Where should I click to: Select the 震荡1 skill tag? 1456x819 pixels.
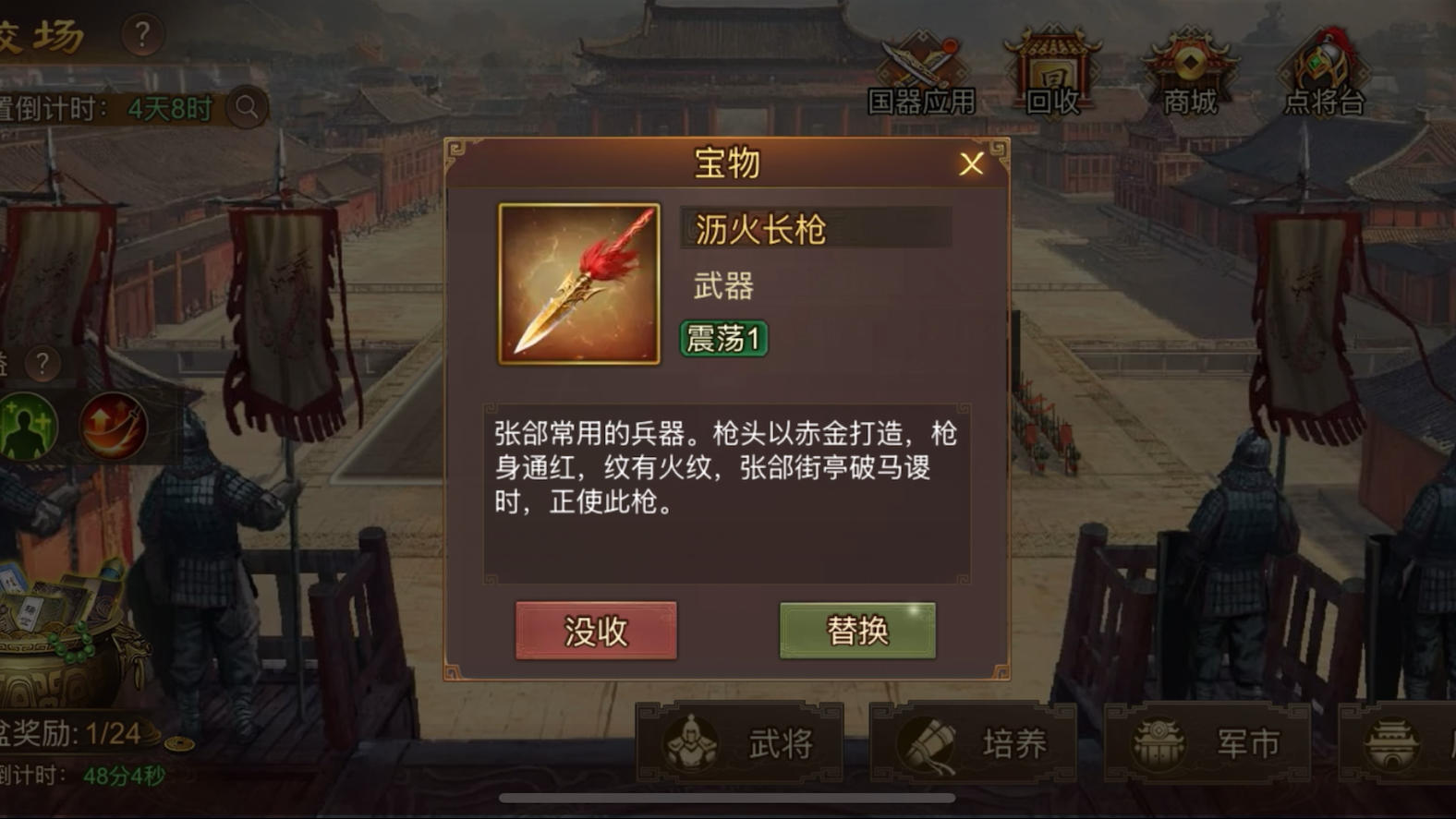click(x=723, y=339)
